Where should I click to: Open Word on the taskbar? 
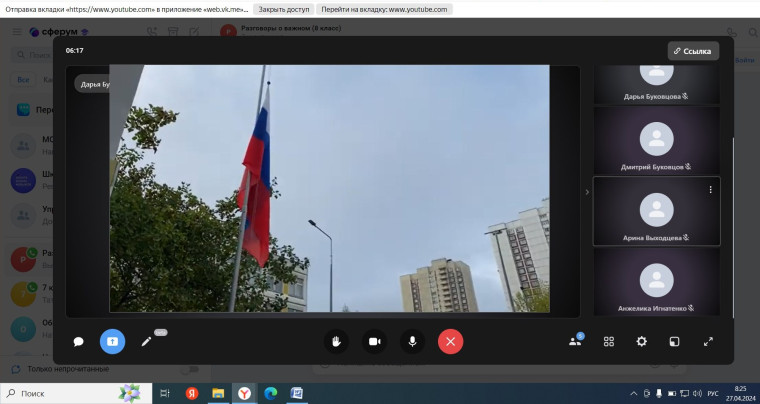[x=297, y=393]
